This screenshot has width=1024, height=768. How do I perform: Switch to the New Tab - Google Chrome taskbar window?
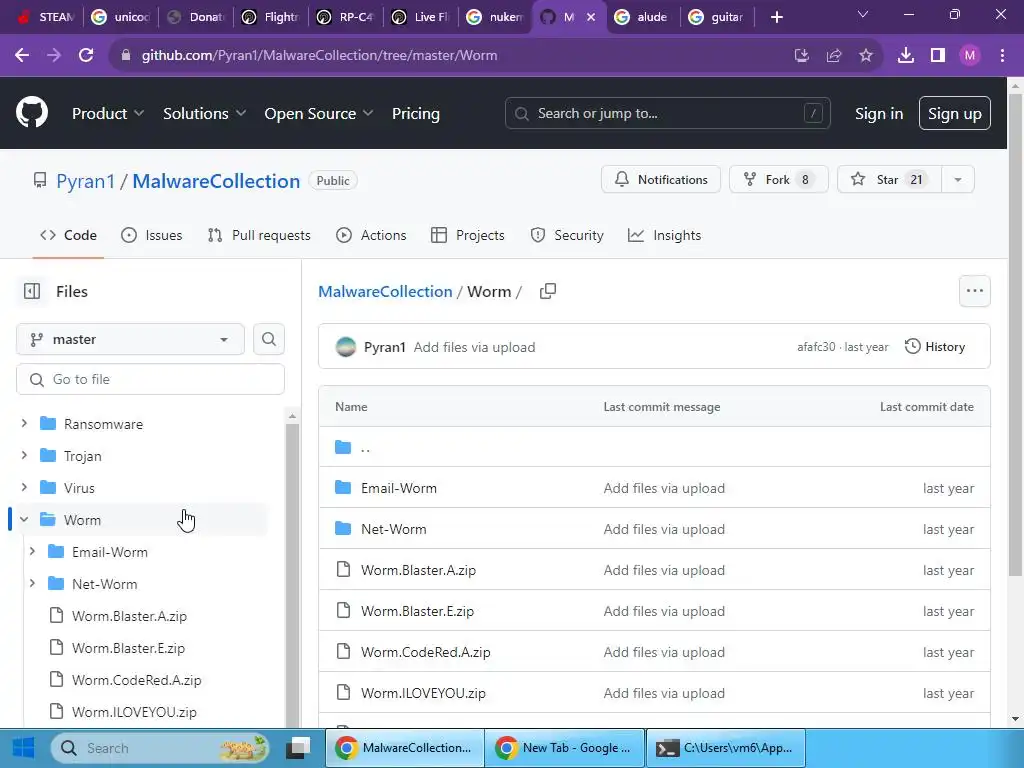click(566, 748)
